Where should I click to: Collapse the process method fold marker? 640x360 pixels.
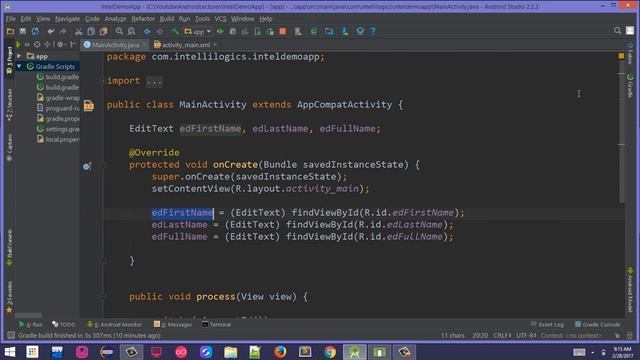[103, 297]
